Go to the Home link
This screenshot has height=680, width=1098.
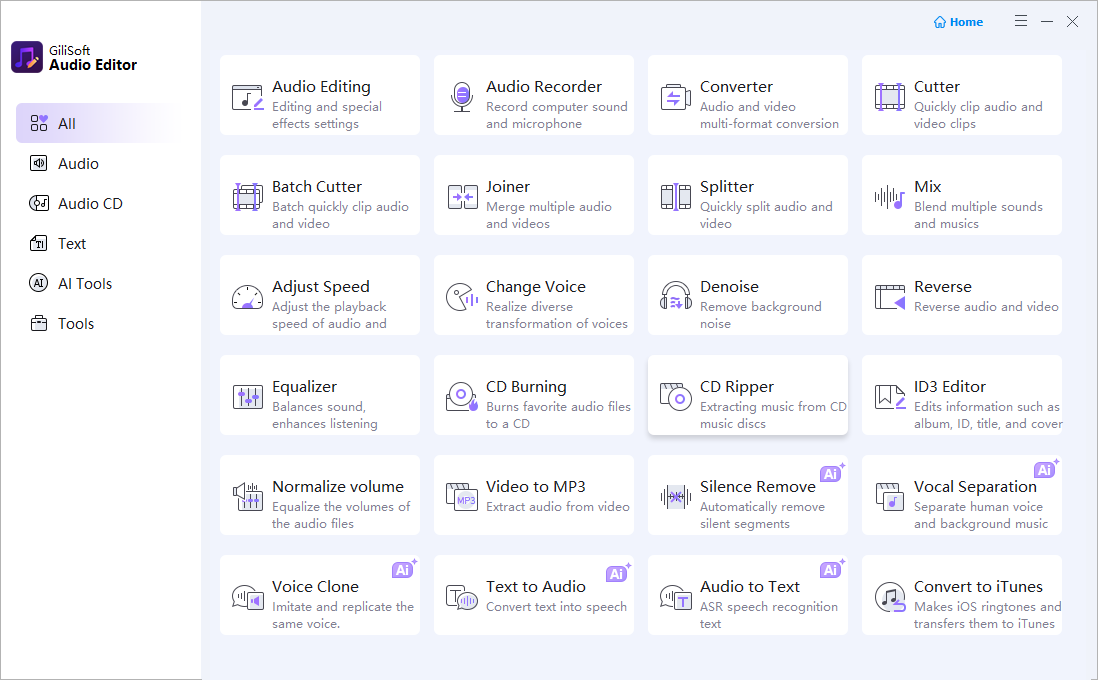[x=958, y=22]
